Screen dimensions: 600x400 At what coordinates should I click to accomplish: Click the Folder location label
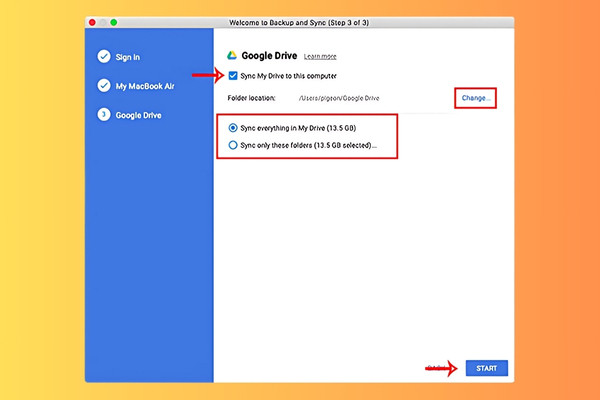(251, 98)
